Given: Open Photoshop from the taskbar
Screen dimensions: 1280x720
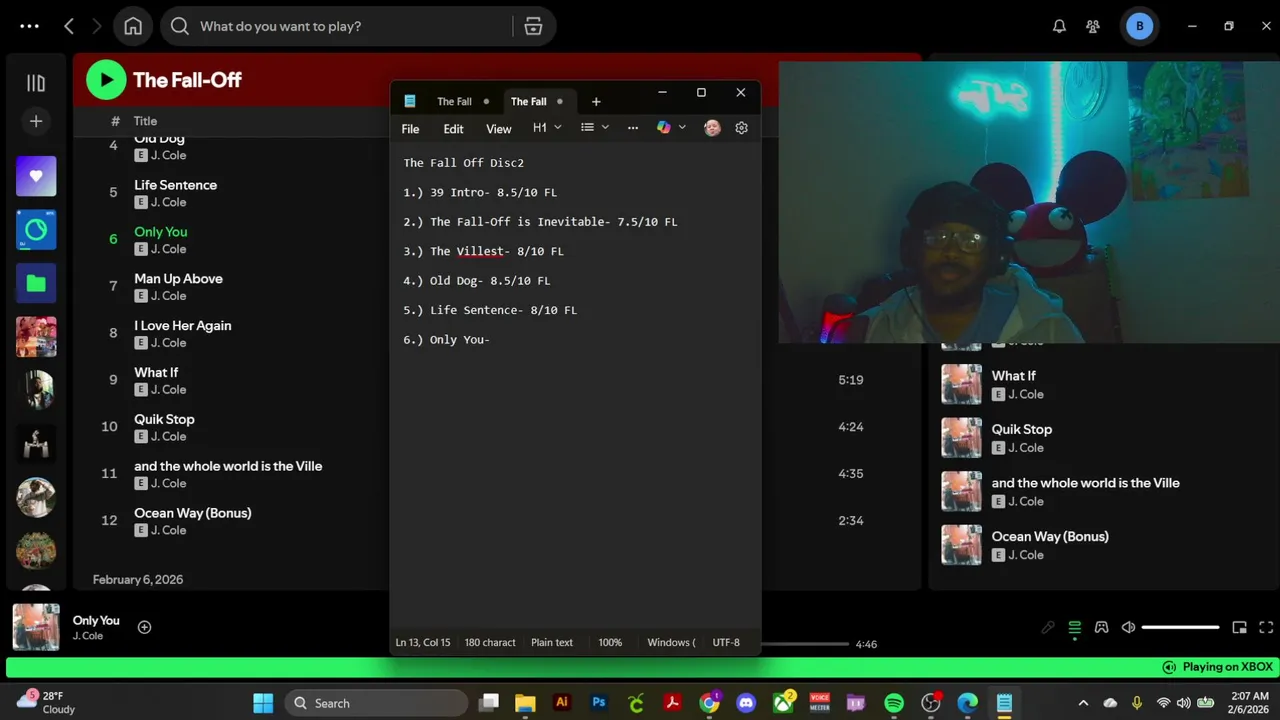Looking at the screenshot, I should tap(599, 703).
